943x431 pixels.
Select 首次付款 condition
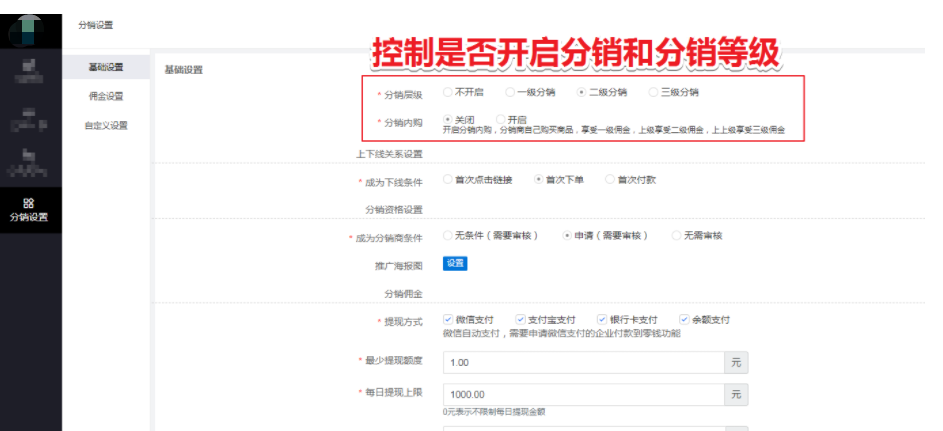(610, 179)
